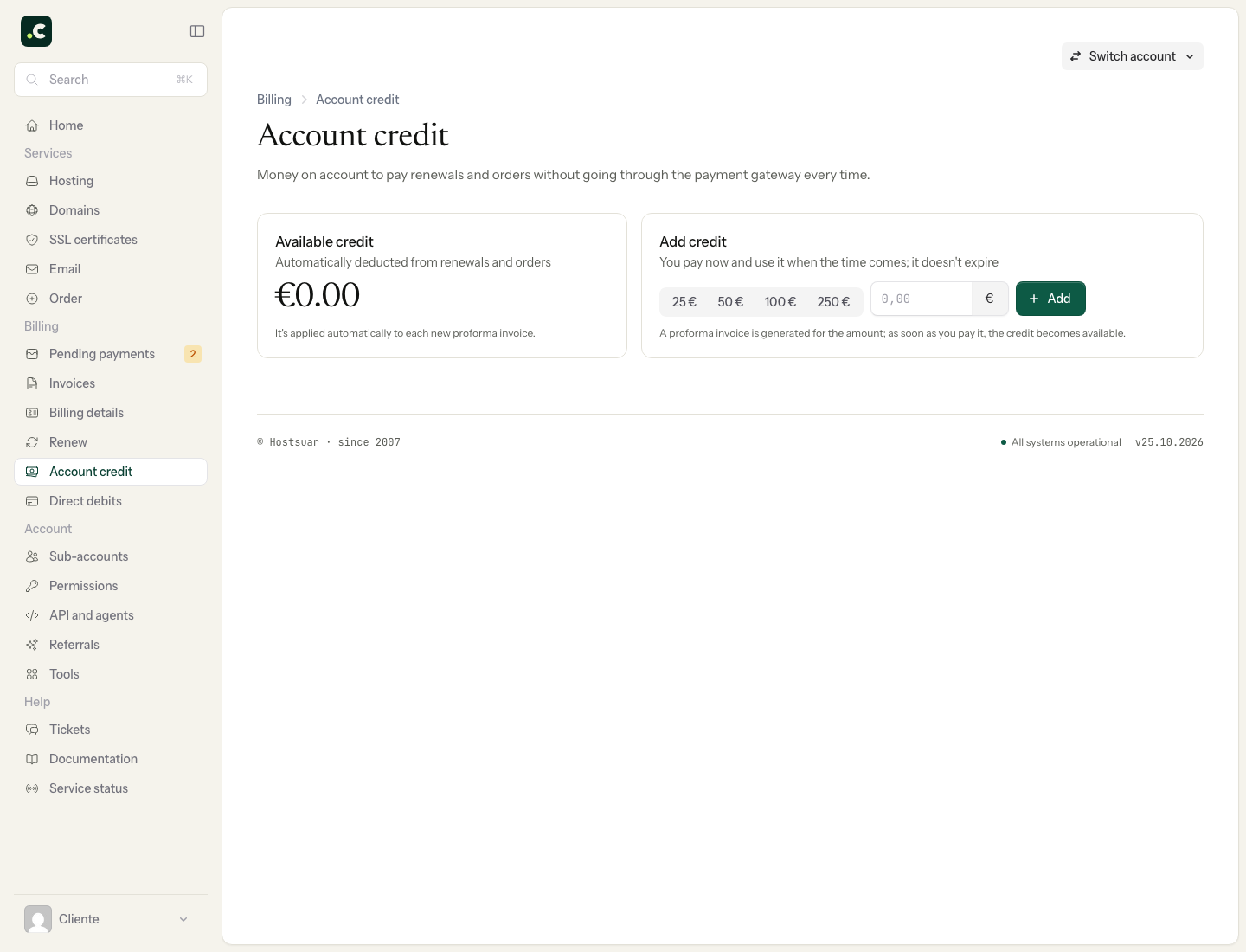
Task: Focus the credit amount input field
Action: coord(922,299)
